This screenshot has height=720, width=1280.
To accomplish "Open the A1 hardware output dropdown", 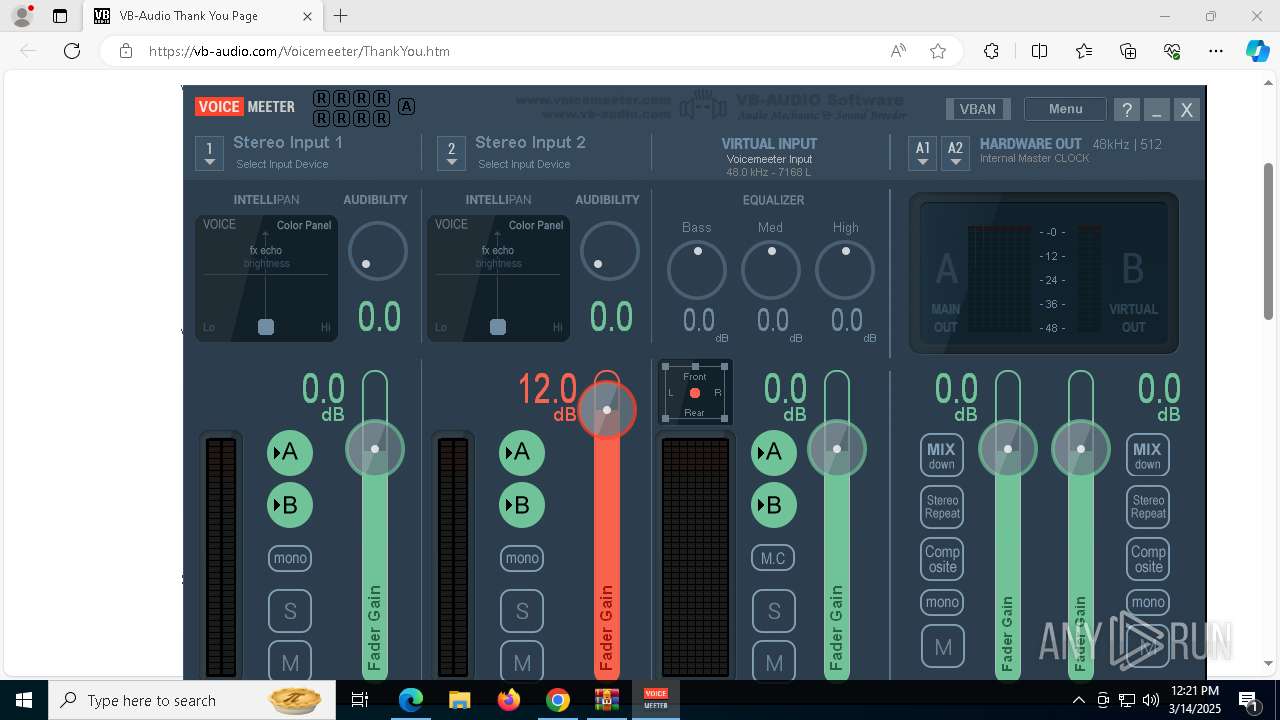I will point(923,152).
